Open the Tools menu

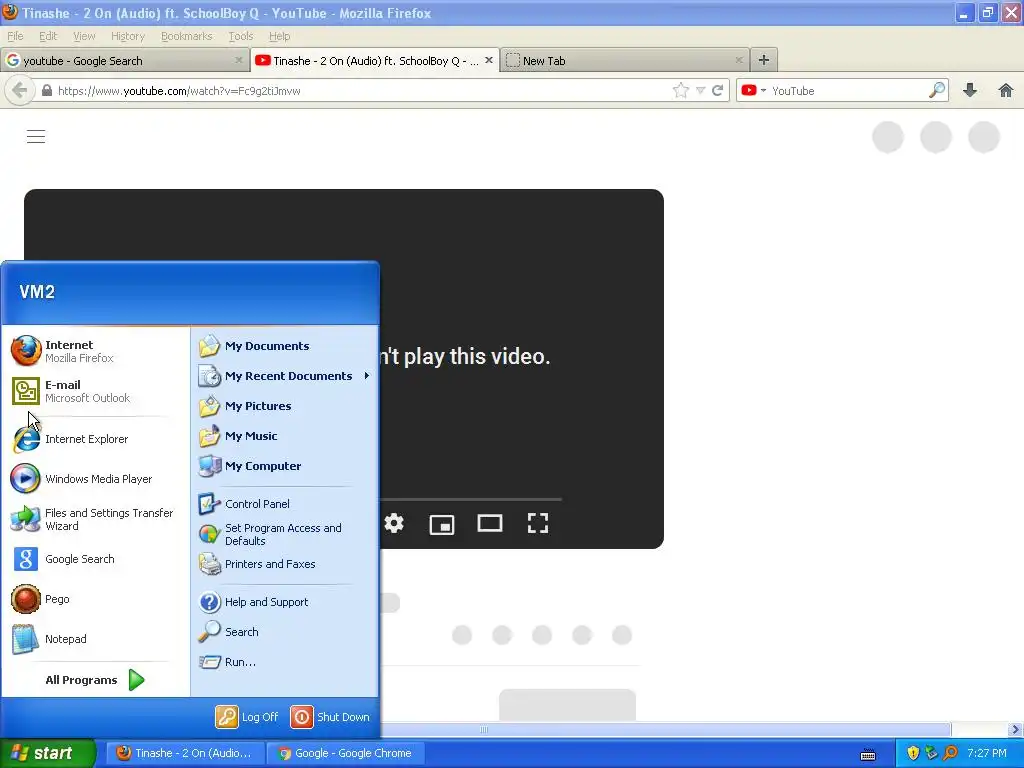click(x=240, y=36)
